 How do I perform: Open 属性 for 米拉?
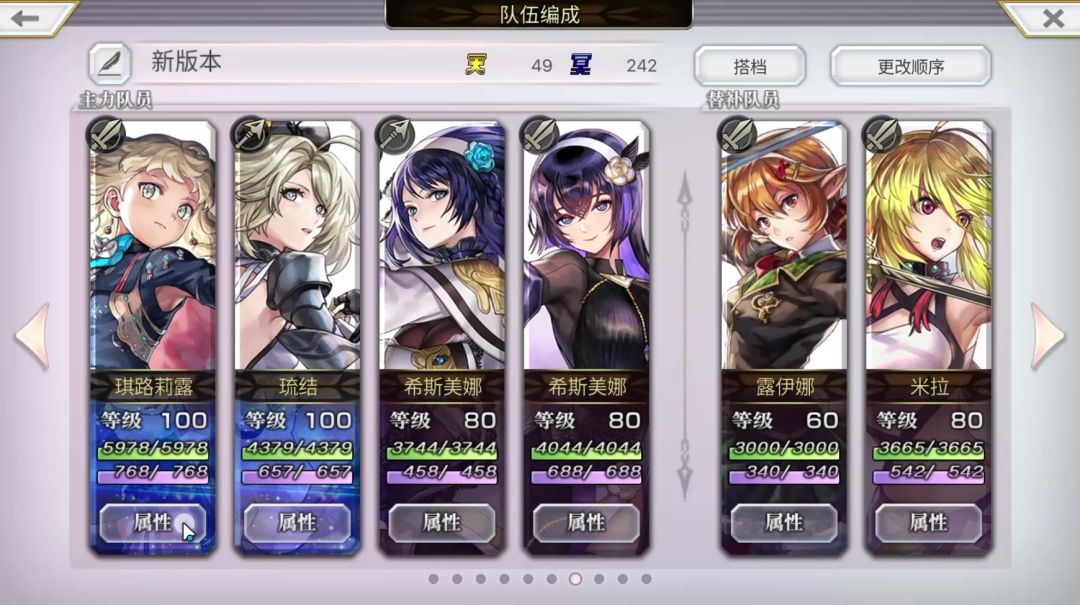(x=928, y=523)
